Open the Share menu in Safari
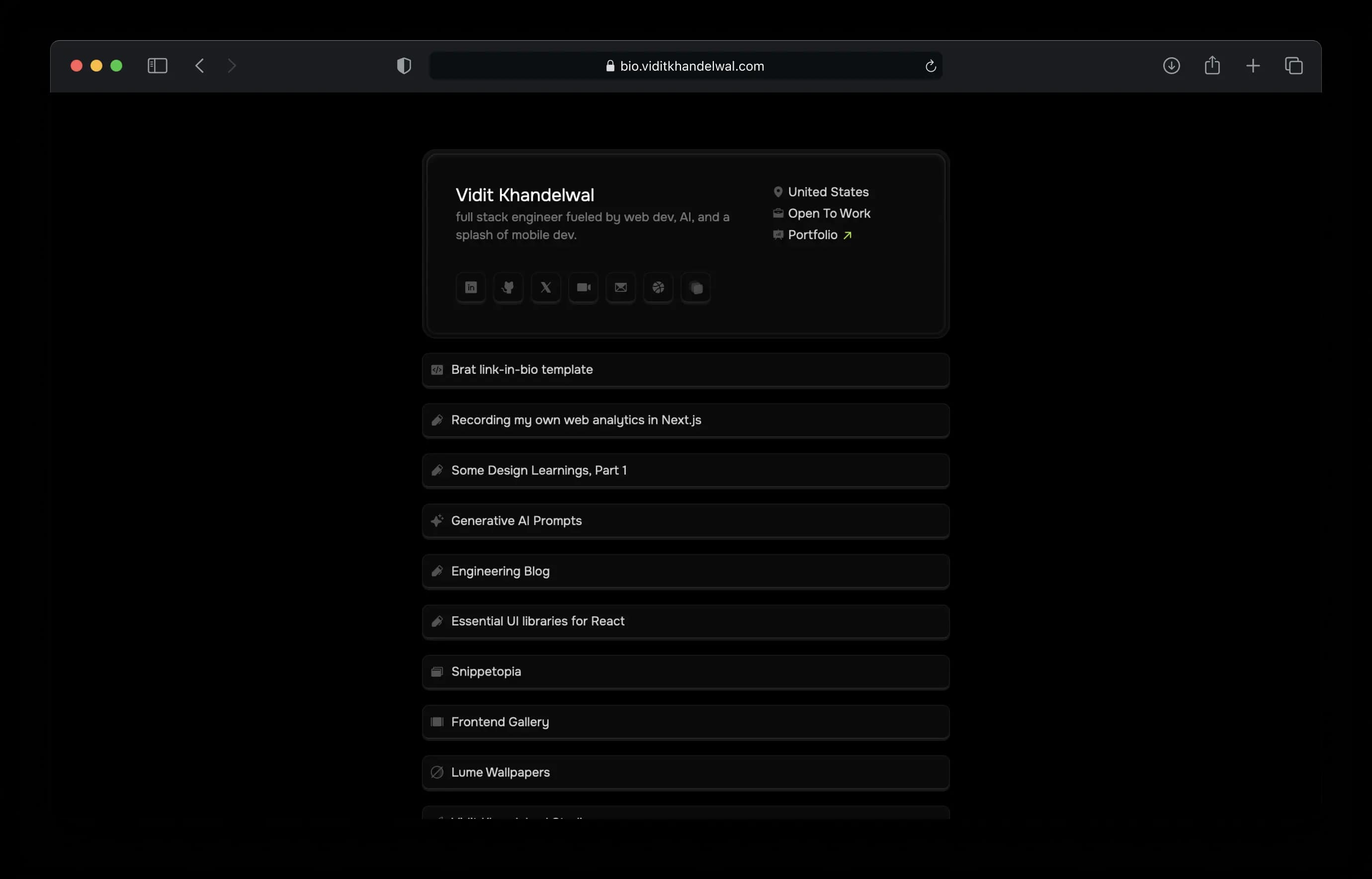The image size is (1372, 879). [1212, 66]
